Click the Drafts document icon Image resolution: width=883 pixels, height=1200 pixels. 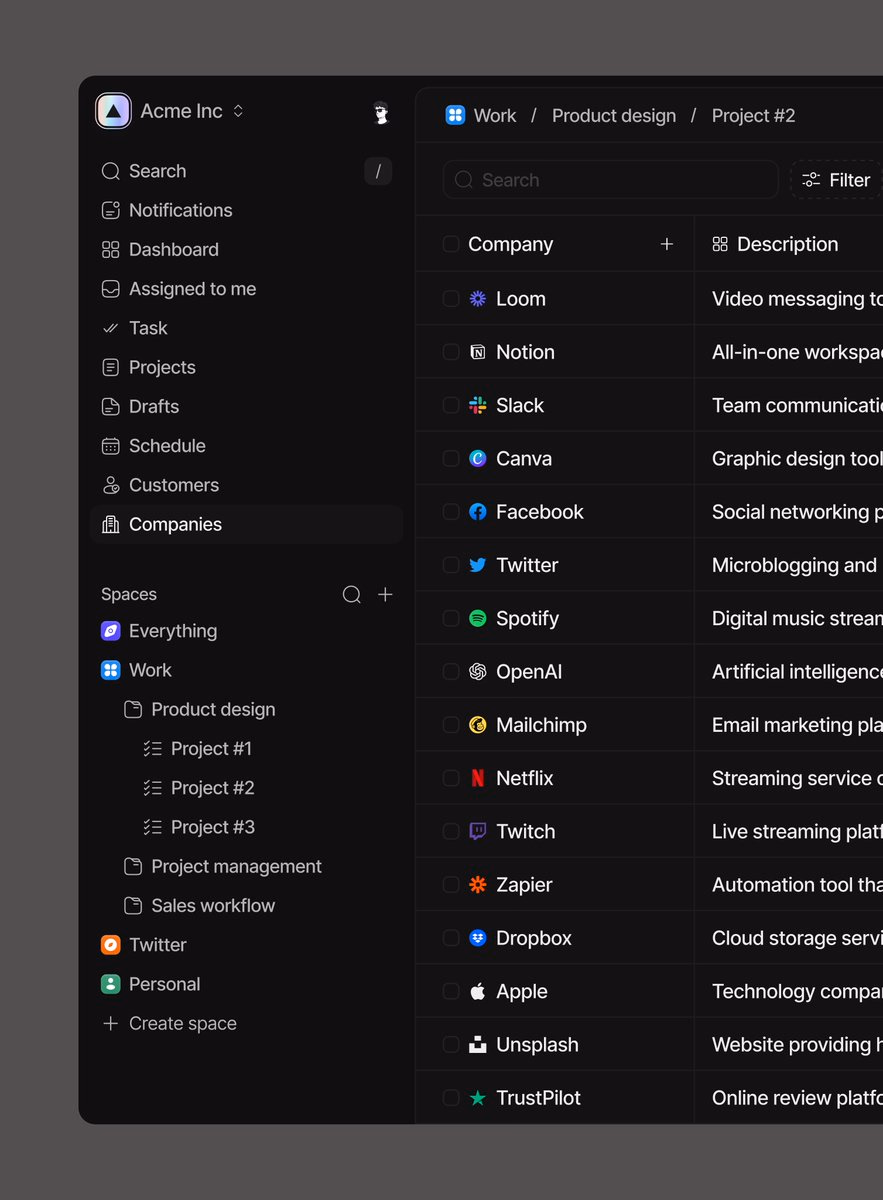coord(111,406)
